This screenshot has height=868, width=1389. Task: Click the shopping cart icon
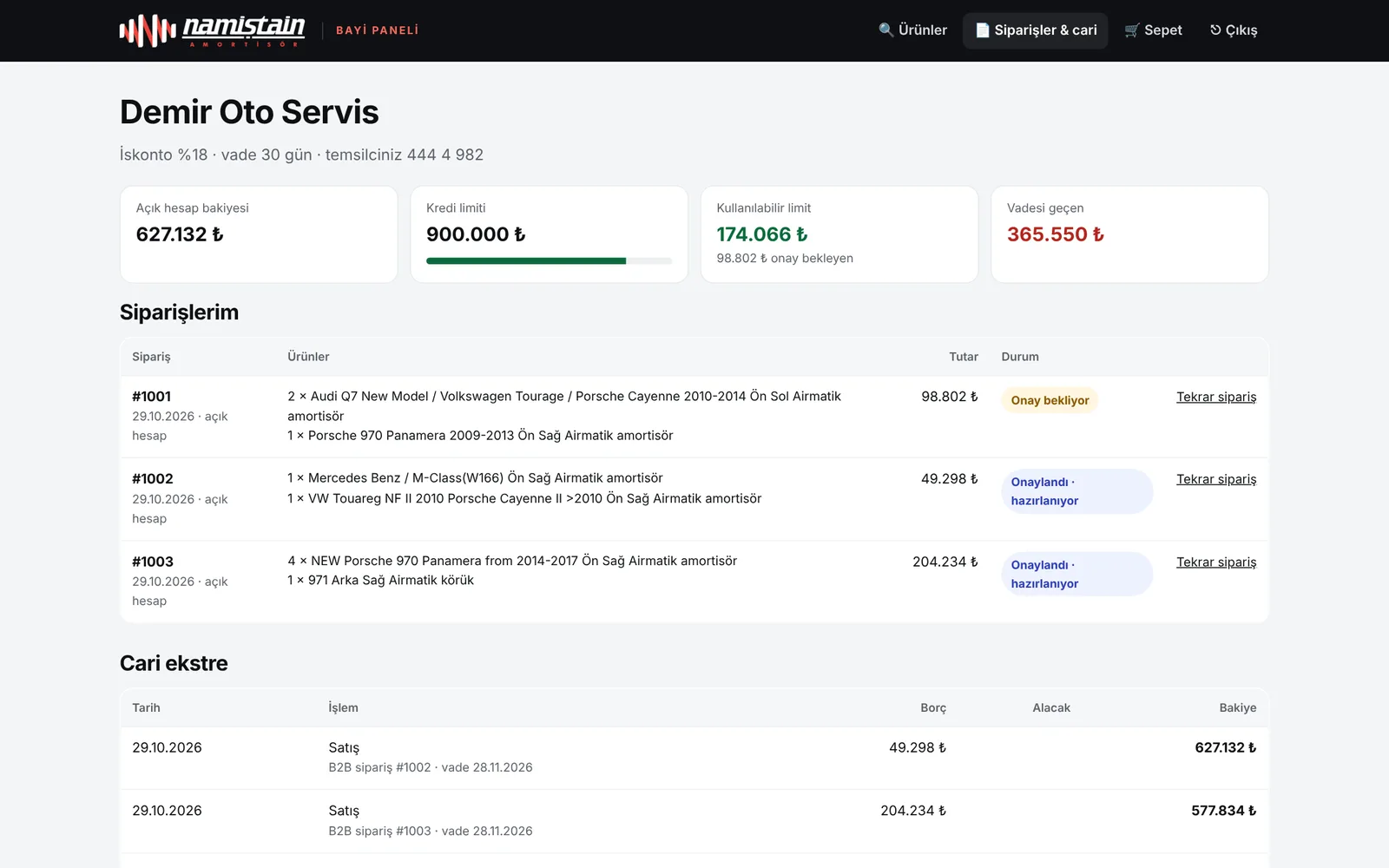point(1132,30)
